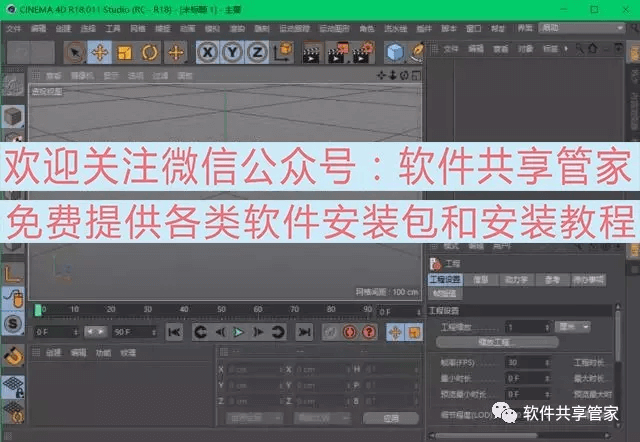Click the 应用 apply button
Image resolution: width=640 pixels, height=442 pixels.
click(x=391, y=418)
